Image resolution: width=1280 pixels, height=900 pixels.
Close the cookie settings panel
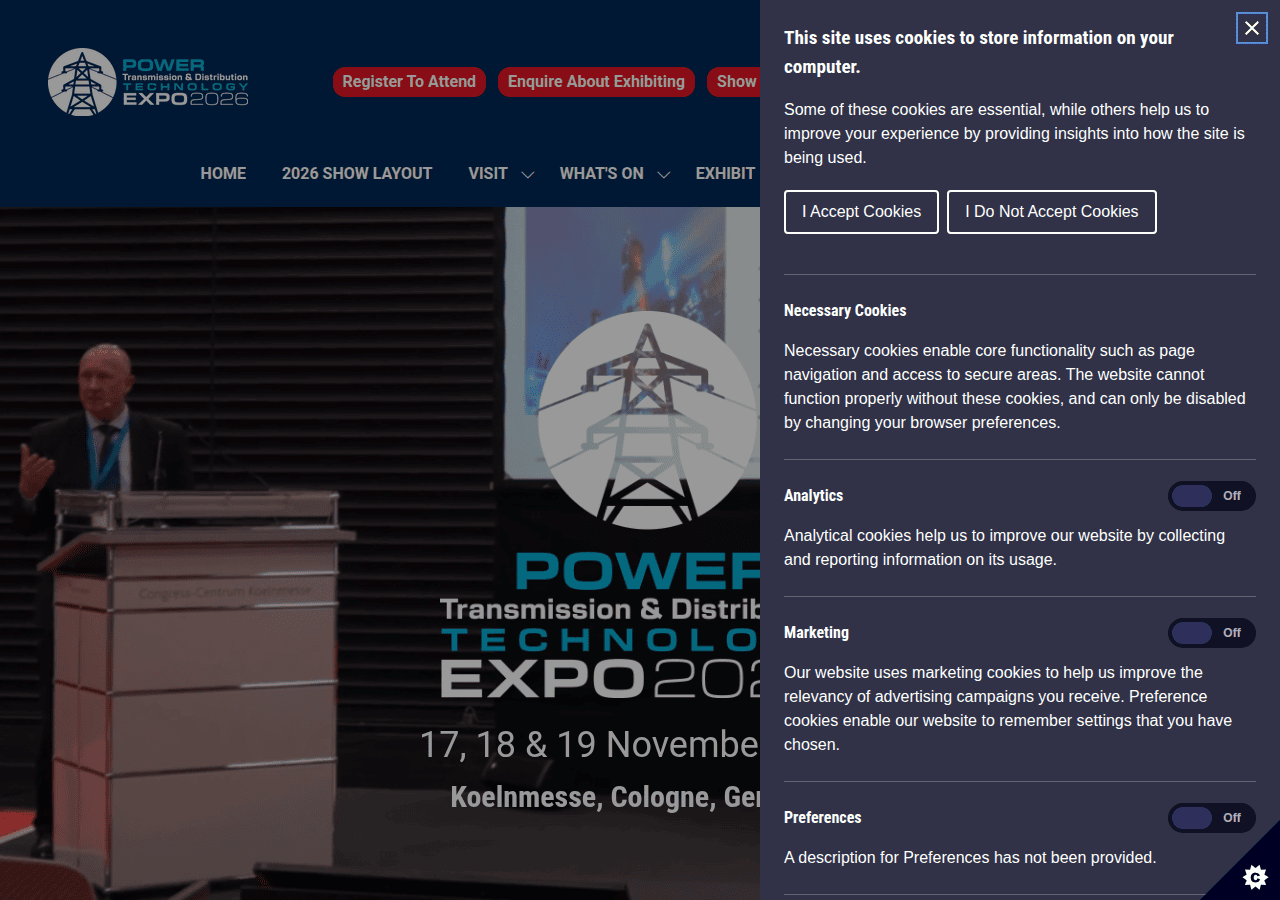pyautogui.click(x=1251, y=28)
